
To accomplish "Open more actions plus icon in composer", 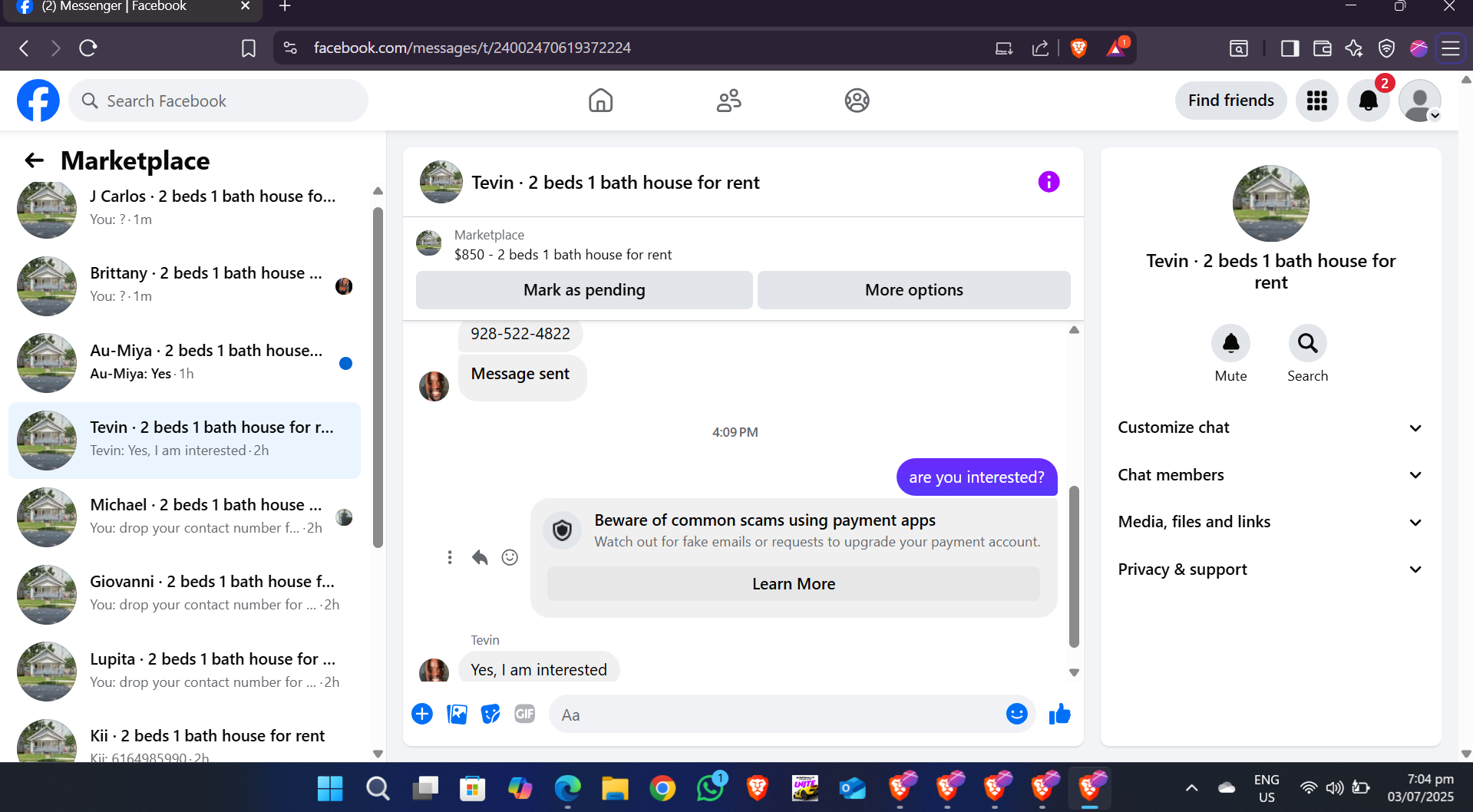I will click(422, 715).
